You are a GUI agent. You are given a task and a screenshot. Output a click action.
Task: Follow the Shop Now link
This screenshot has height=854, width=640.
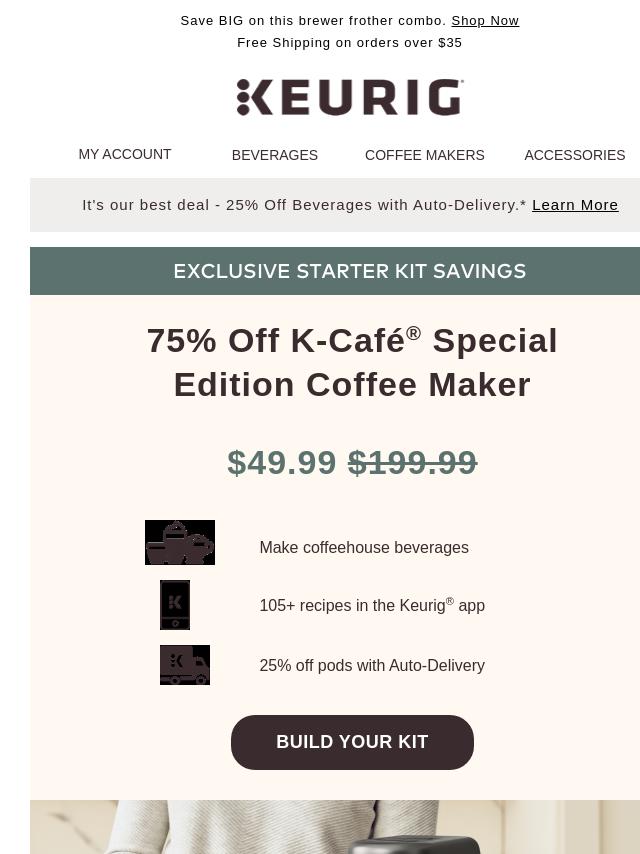(x=485, y=21)
